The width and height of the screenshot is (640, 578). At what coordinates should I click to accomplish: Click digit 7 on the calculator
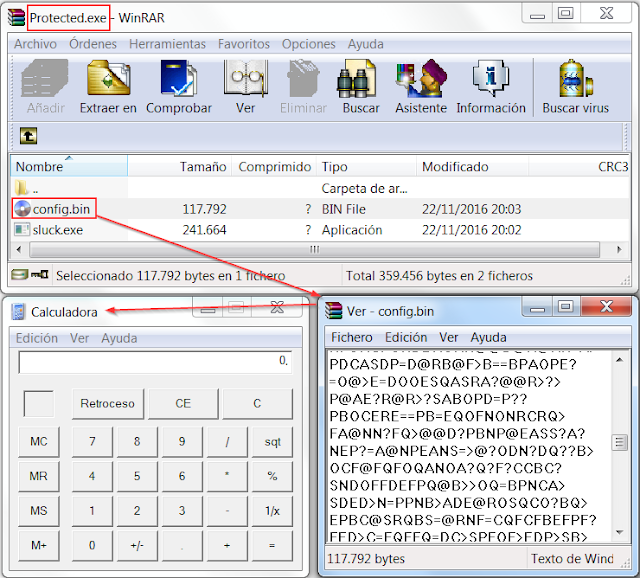[x=92, y=442]
